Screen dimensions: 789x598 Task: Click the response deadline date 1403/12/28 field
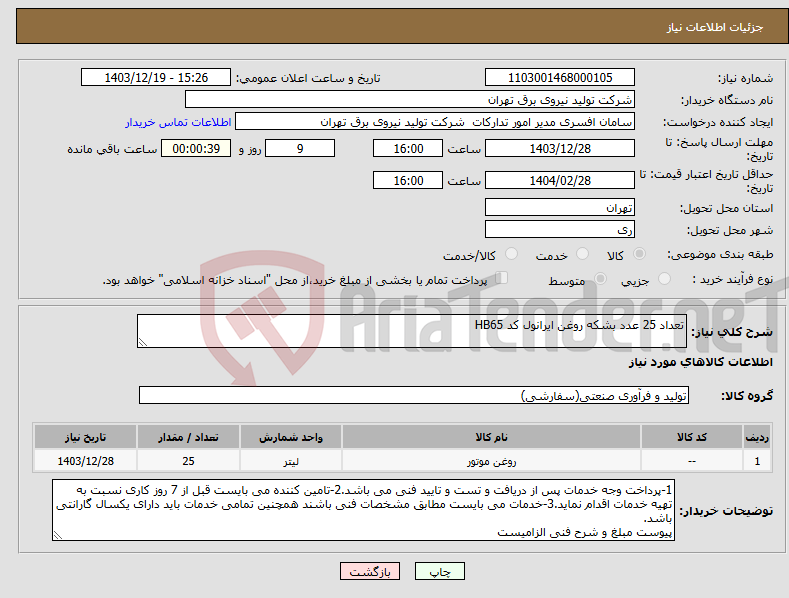pyautogui.click(x=560, y=148)
